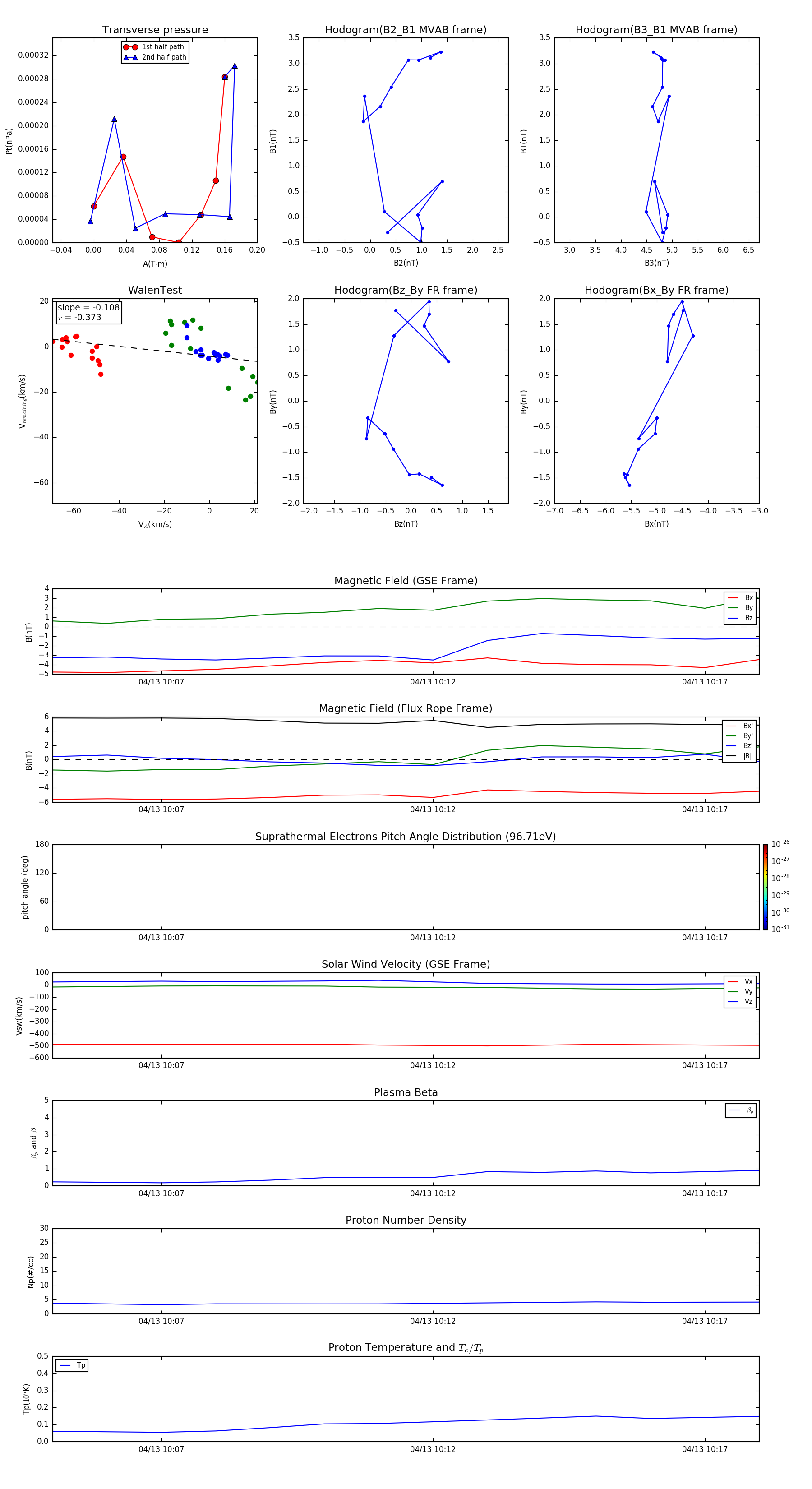Click the "WalenTest" plot title
The image size is (812, 1489).
[155, 290]
